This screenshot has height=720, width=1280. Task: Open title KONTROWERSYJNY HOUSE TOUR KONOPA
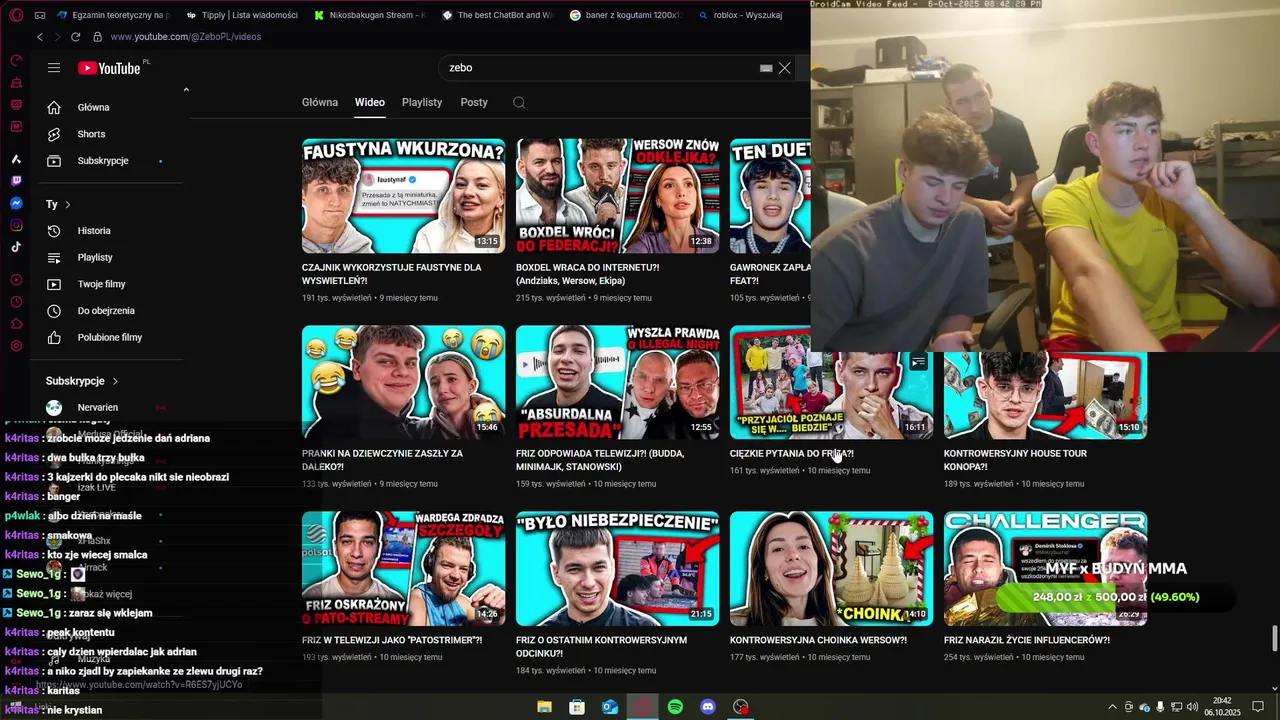tap(1015, 460)
